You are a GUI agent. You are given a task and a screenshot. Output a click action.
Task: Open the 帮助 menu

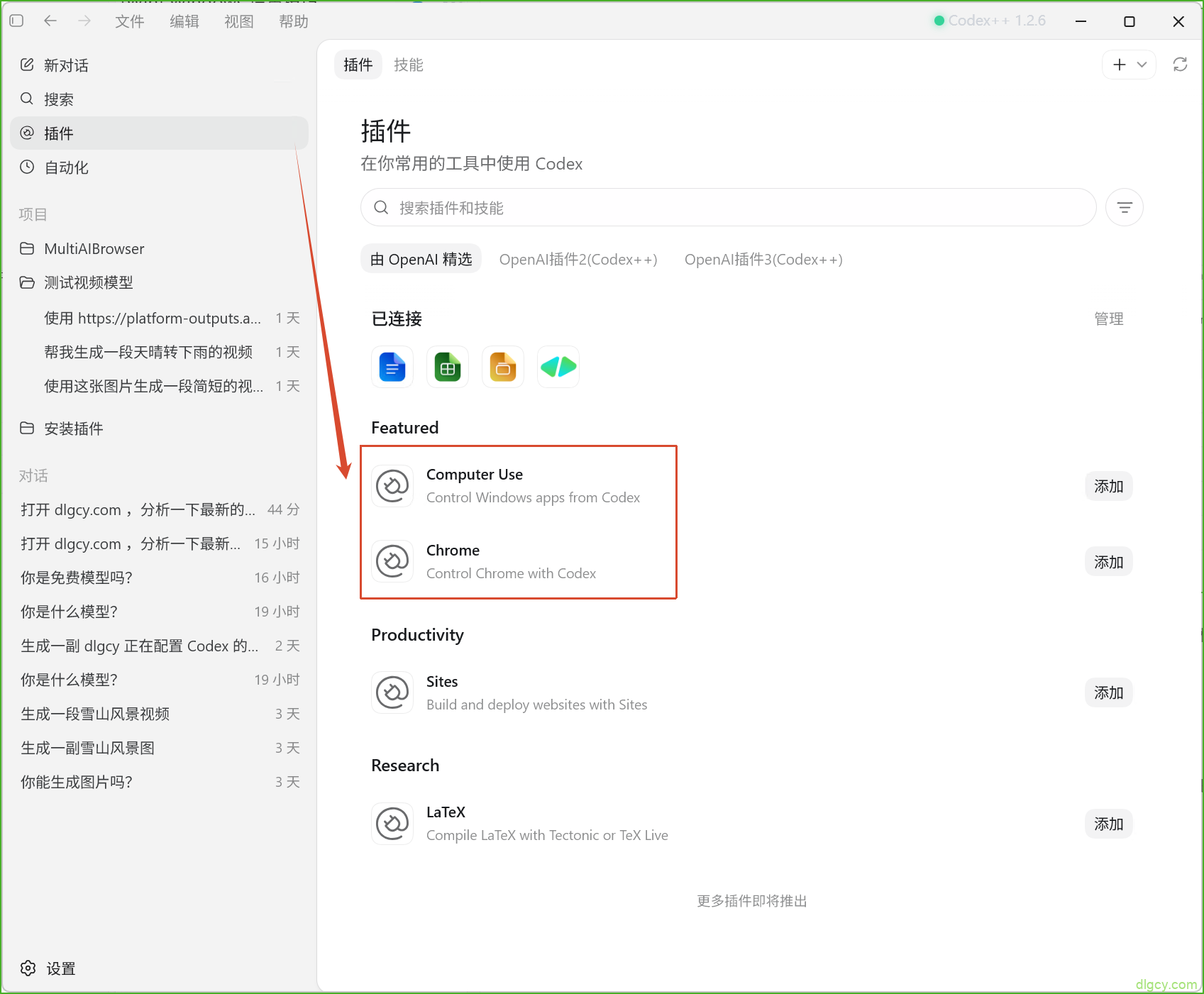tap(294, 21)
